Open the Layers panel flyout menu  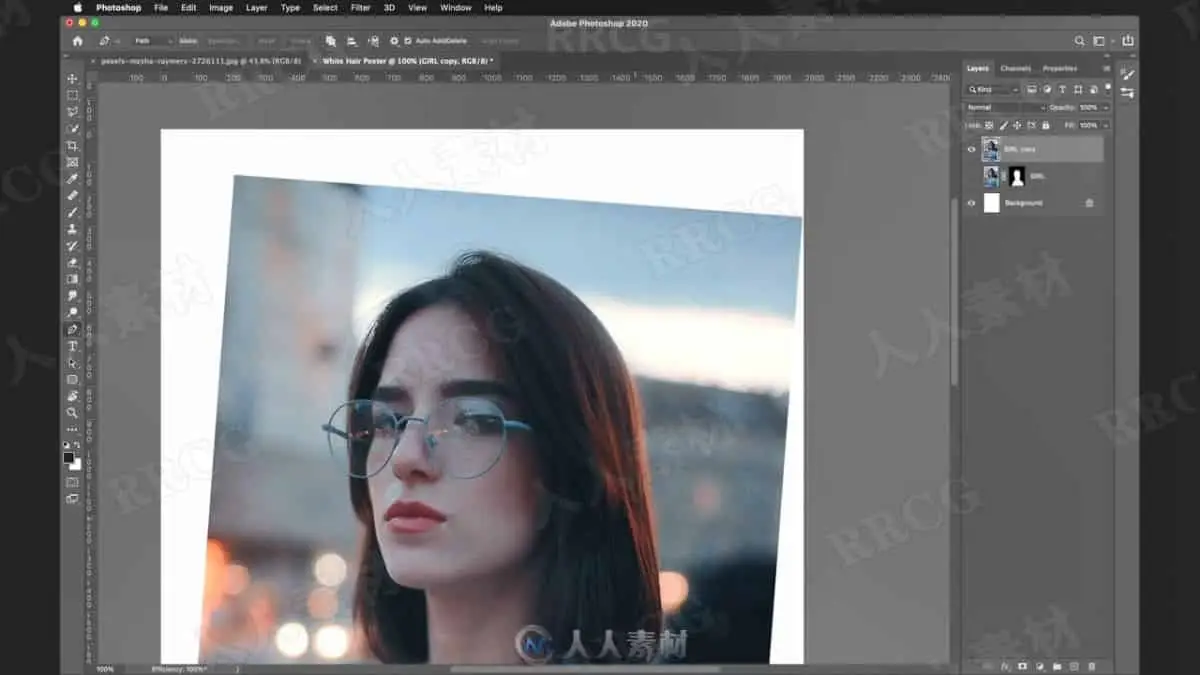(1106, 68)
